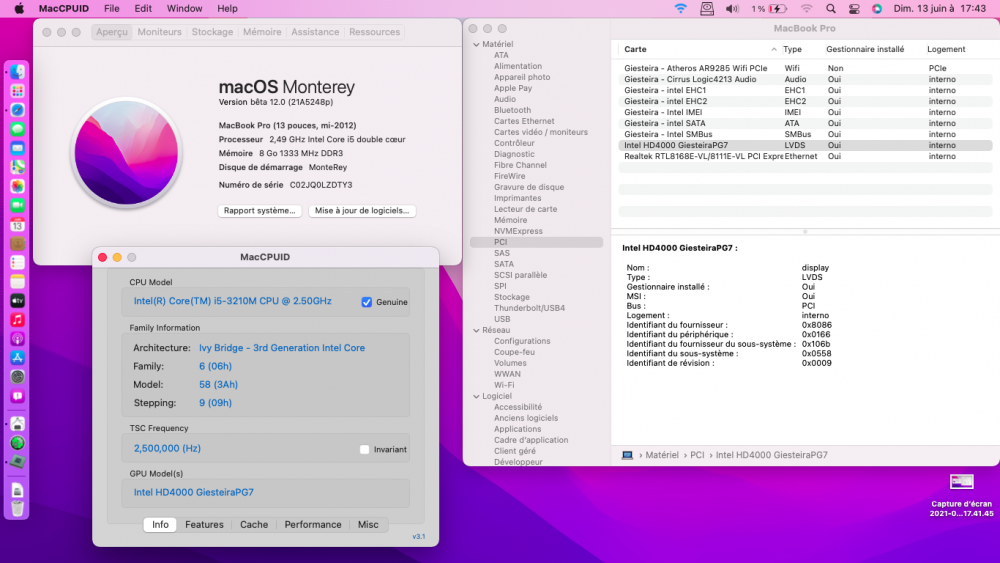Open Maps from the Dock

[x=17, y=167]
